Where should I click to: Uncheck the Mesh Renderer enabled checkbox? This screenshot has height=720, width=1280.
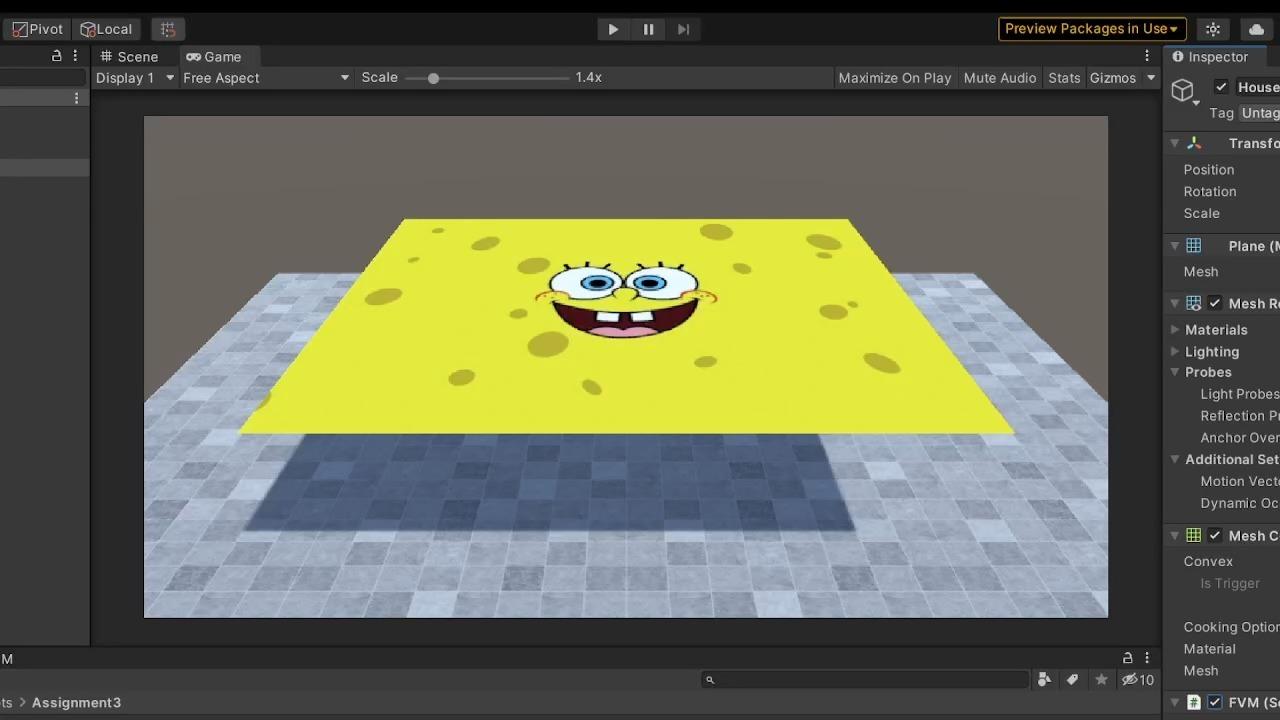1214,303
